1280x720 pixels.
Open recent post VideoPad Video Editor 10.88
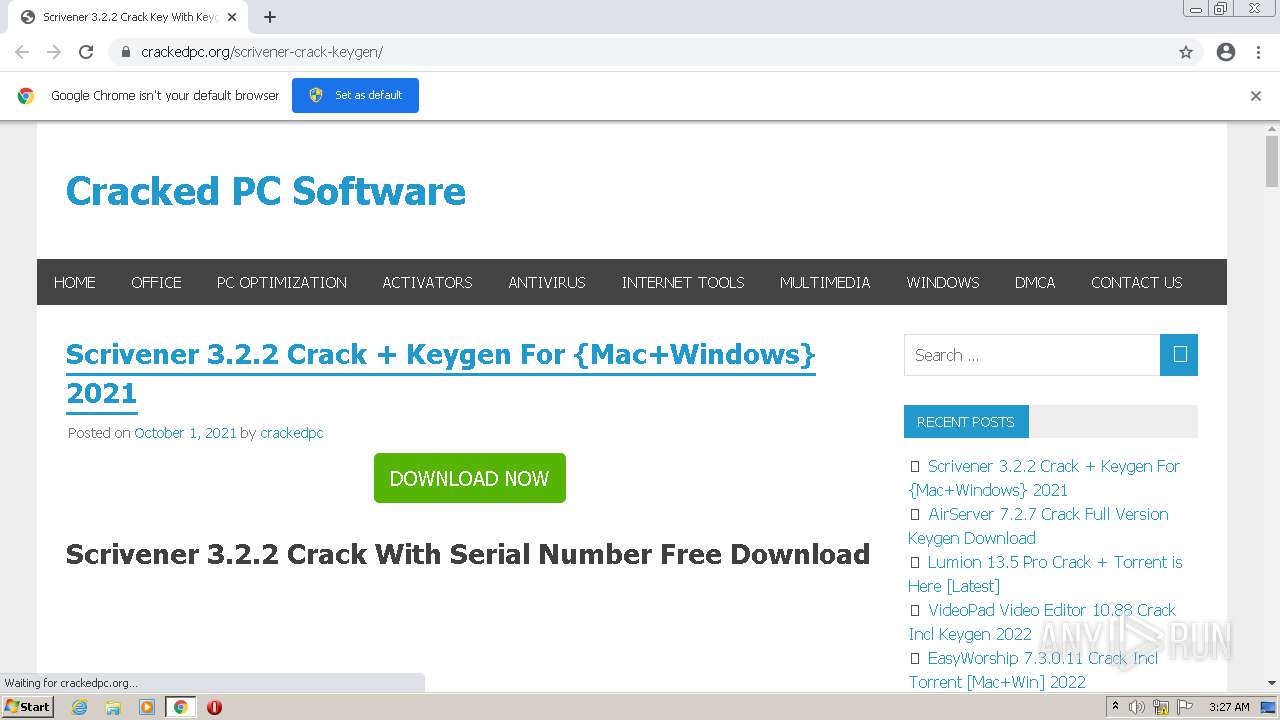point(1042,622)
